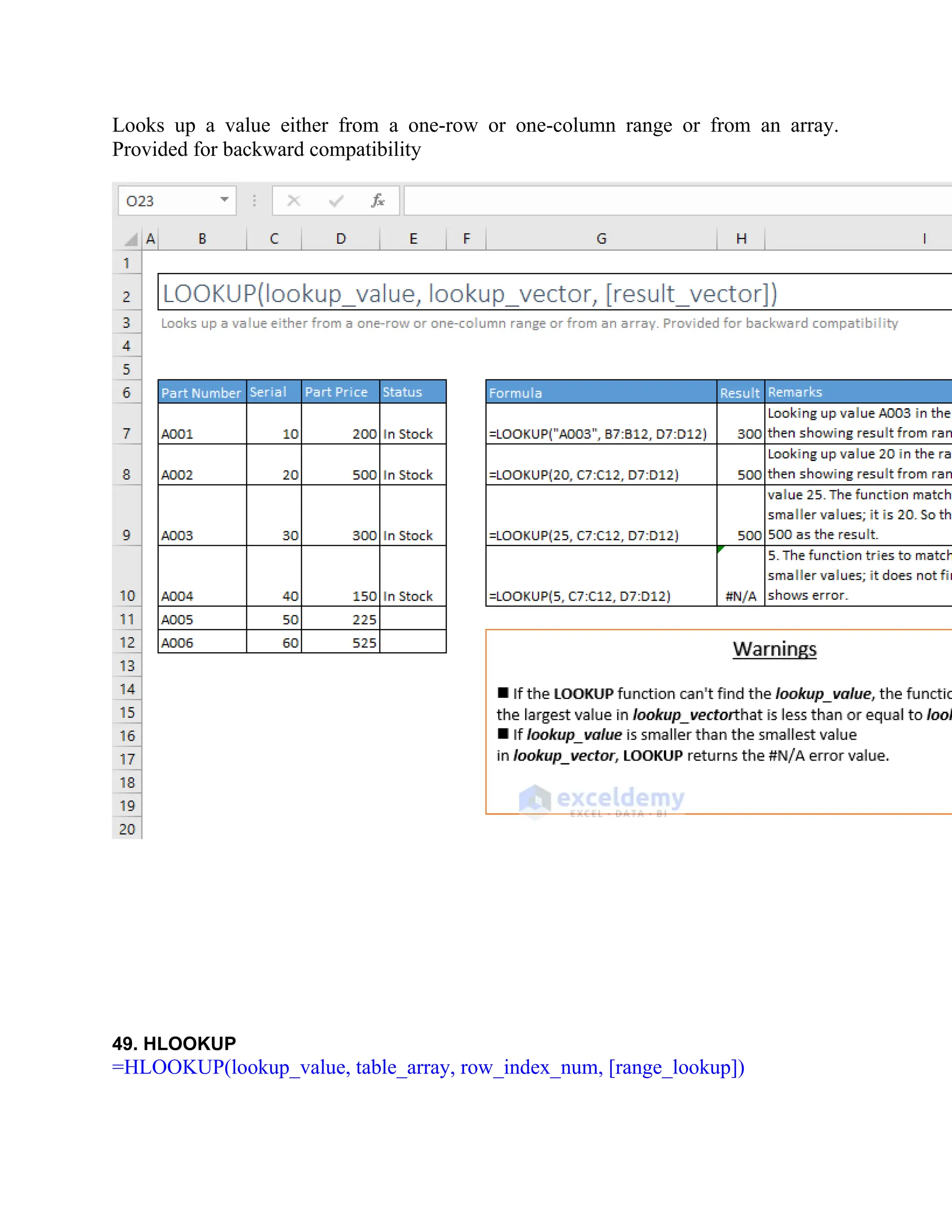Click cell containing A003
The image size is (952, 1232).
203,515
